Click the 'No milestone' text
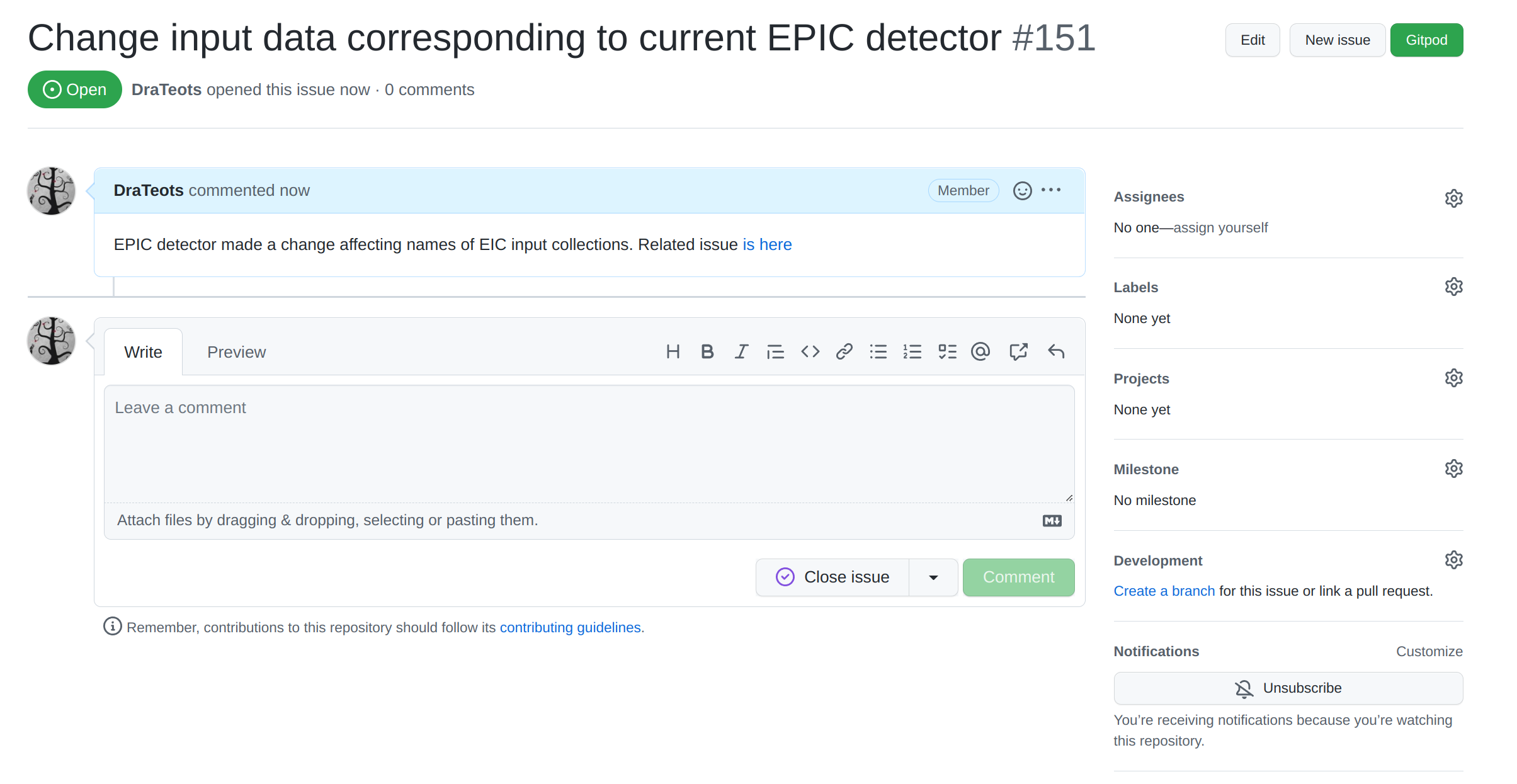1517x784 pixels. tap(1154, 500)
